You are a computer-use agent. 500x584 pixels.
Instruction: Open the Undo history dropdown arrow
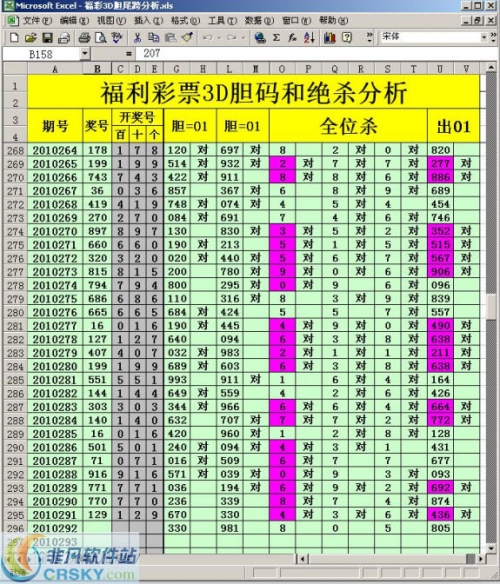click(219, 38)
